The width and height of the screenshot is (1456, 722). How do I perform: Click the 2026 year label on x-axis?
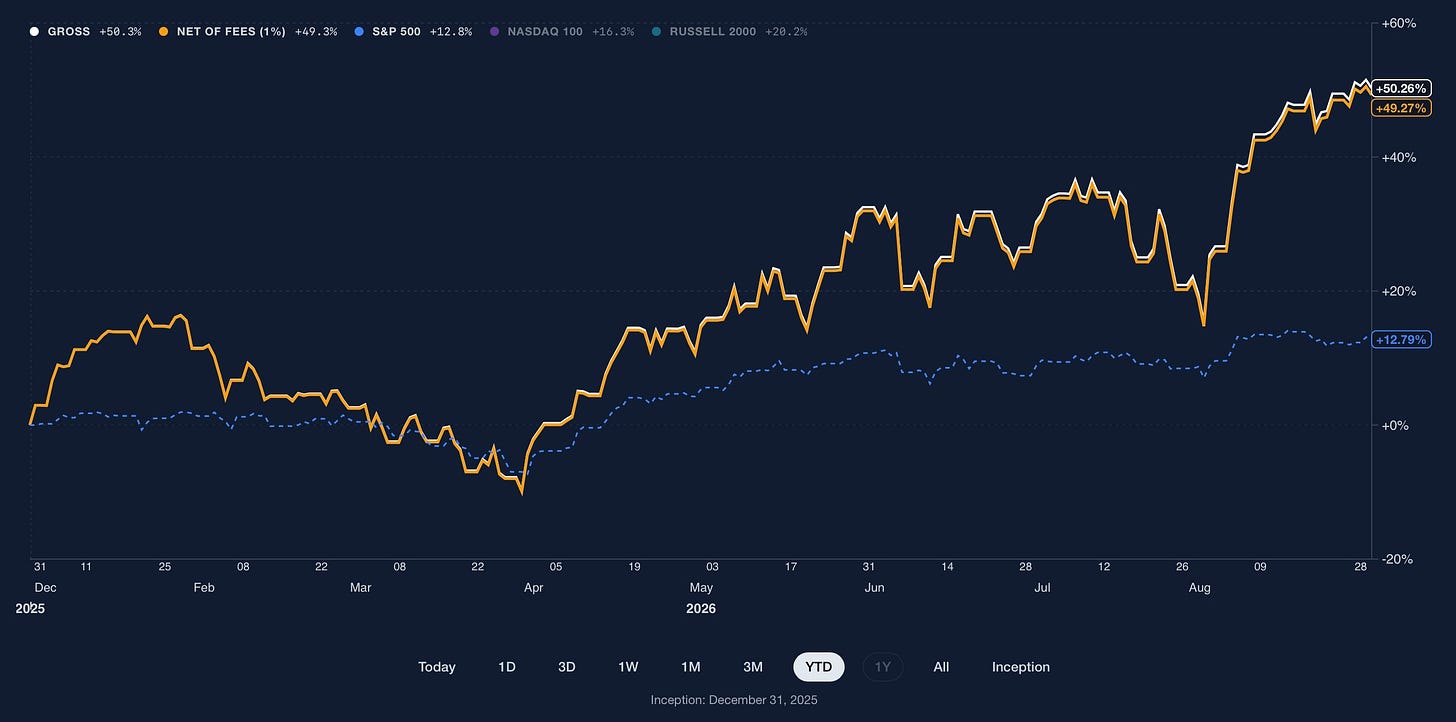701,608
